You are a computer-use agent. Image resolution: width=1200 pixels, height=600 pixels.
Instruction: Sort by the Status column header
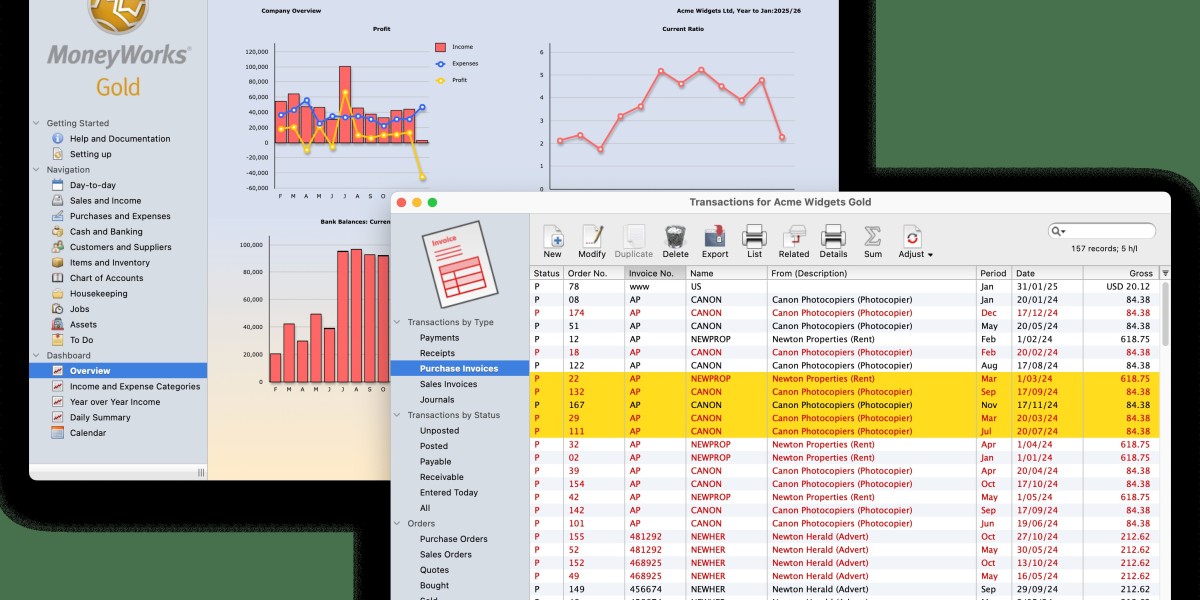[x=547, y=273]
